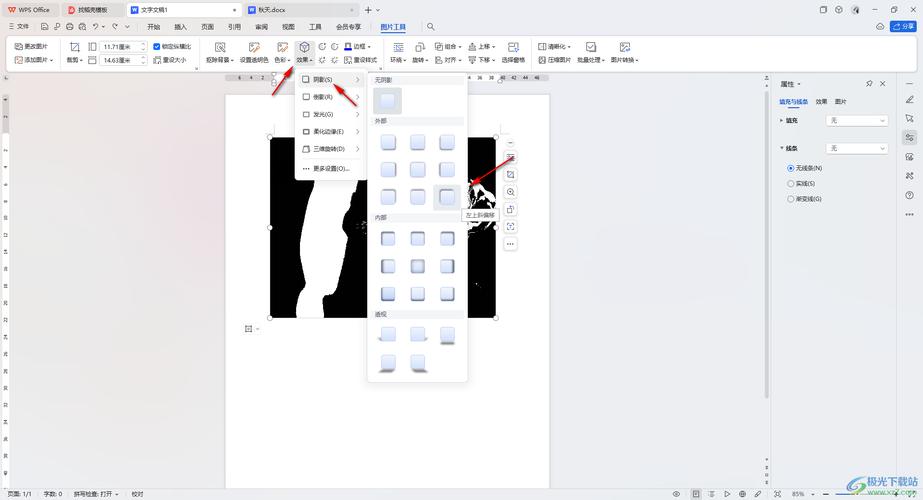Toggle the 锁定纵横比 lock aspect ratio checkbox
923x500 pixels.
click(156, 46)
